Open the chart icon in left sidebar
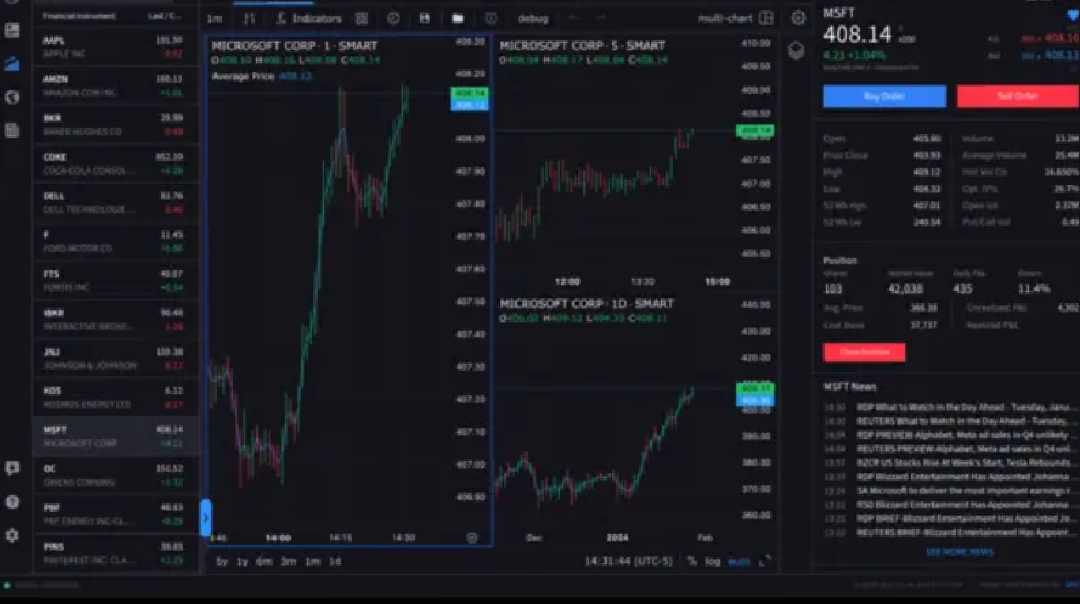The width and height of the screenshot is (1080, 604). point(12,63)
